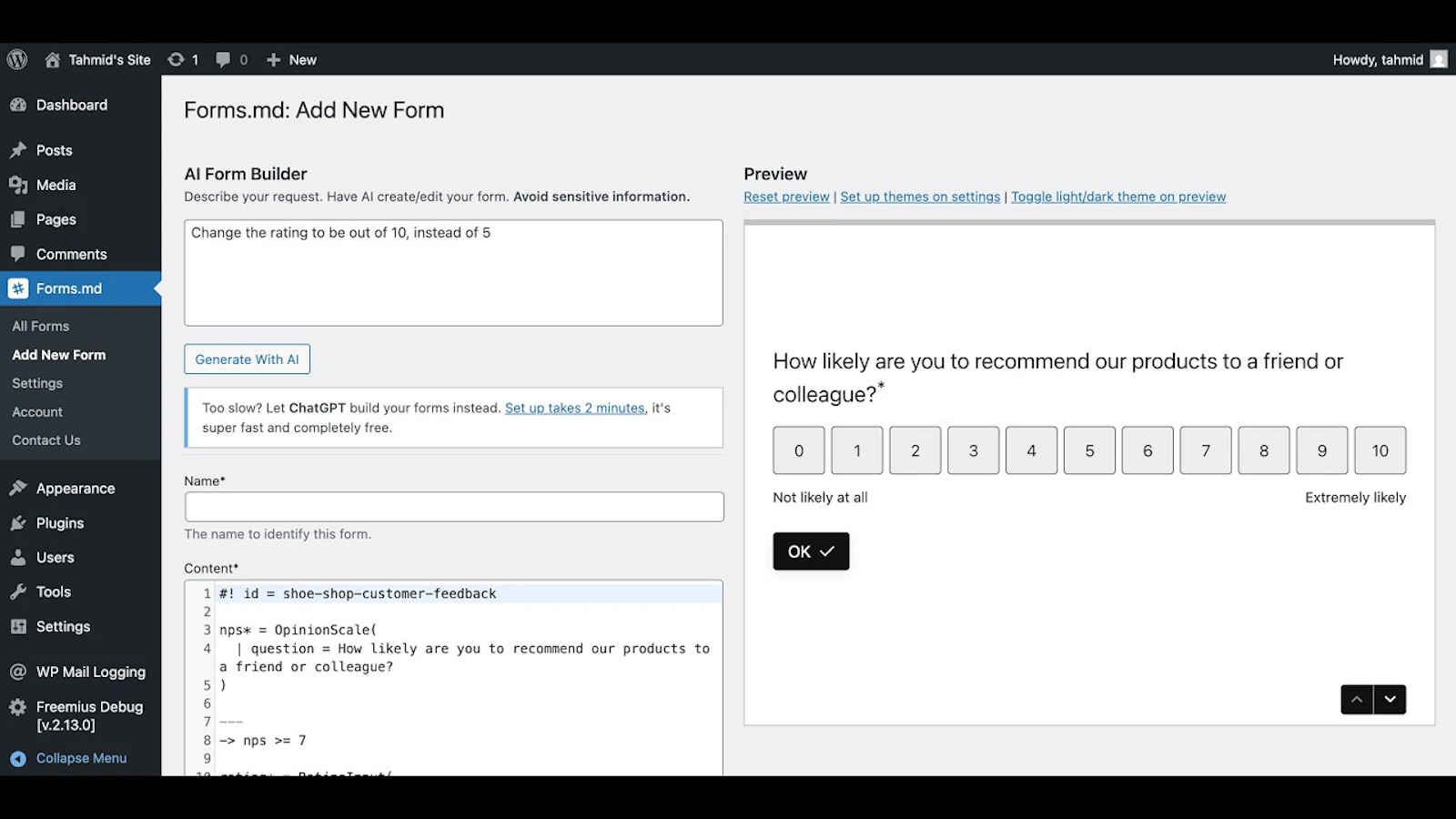Open the comments bubble icon in admin bar
This screenshot has width=1456, height=819.
223,59
